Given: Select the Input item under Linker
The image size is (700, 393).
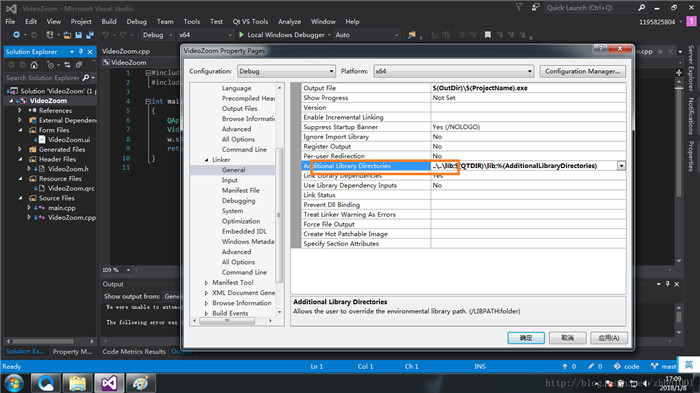Looking at the screenshot, I should click(x=229, y=180).
